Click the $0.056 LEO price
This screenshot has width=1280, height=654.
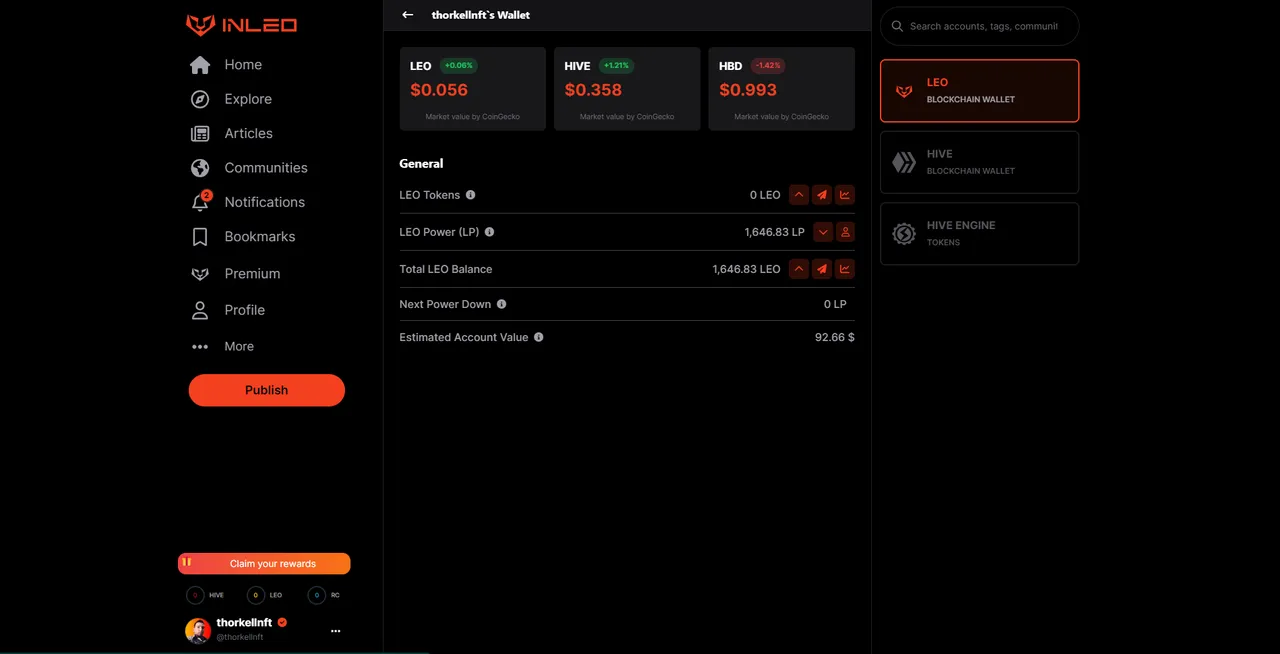coord(439,90)
